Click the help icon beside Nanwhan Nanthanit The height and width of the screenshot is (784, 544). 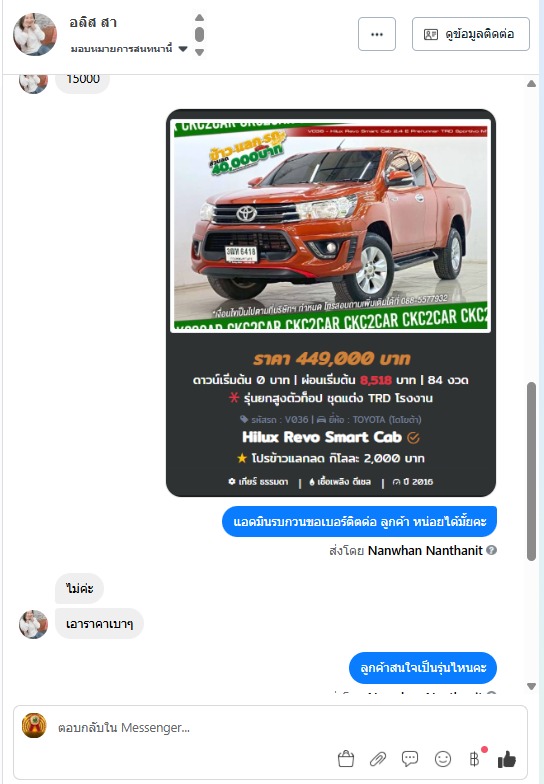pyautogui.click(x=492, y=550)
